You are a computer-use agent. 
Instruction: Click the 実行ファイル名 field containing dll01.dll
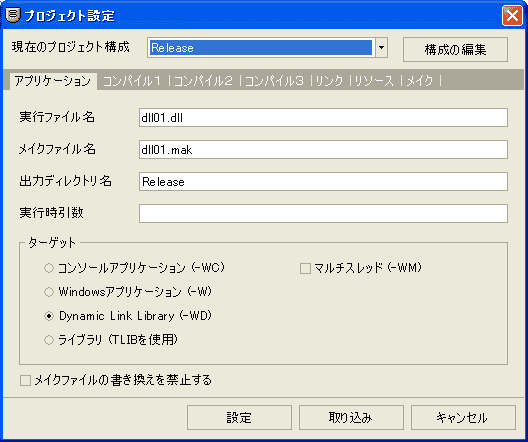323,117
